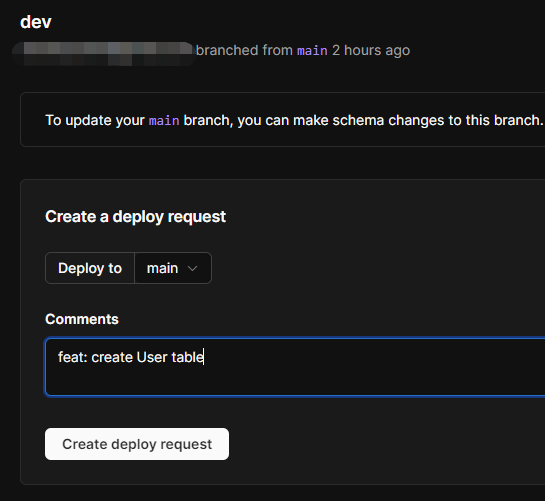545x501 pixels.
Task: Click the dev branch heading
Action: click(36, 22)
